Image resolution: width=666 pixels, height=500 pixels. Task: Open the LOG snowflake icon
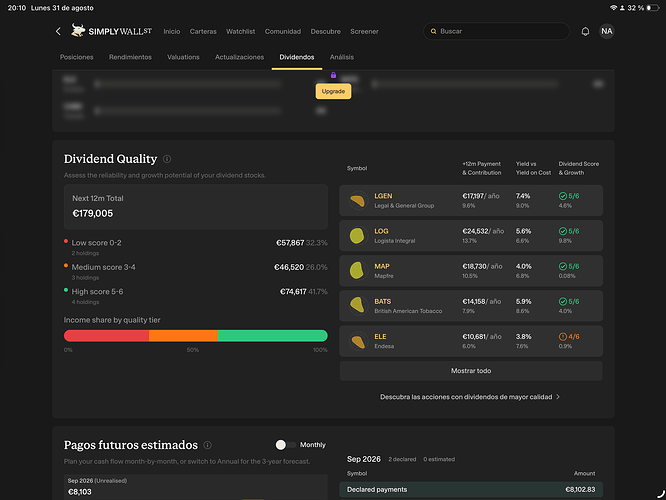[x=357, y=236]
